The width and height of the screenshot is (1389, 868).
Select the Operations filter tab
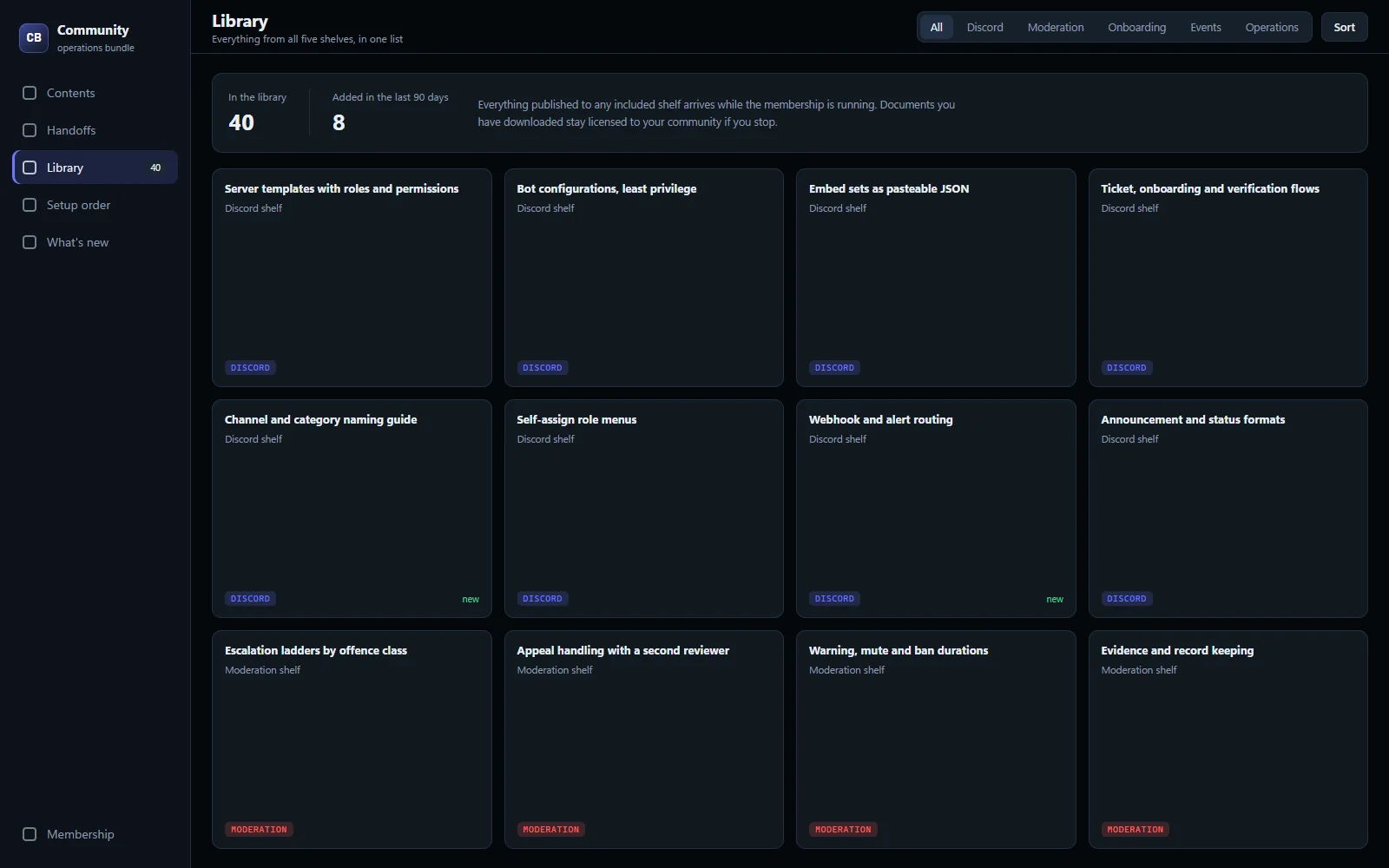1272,27
